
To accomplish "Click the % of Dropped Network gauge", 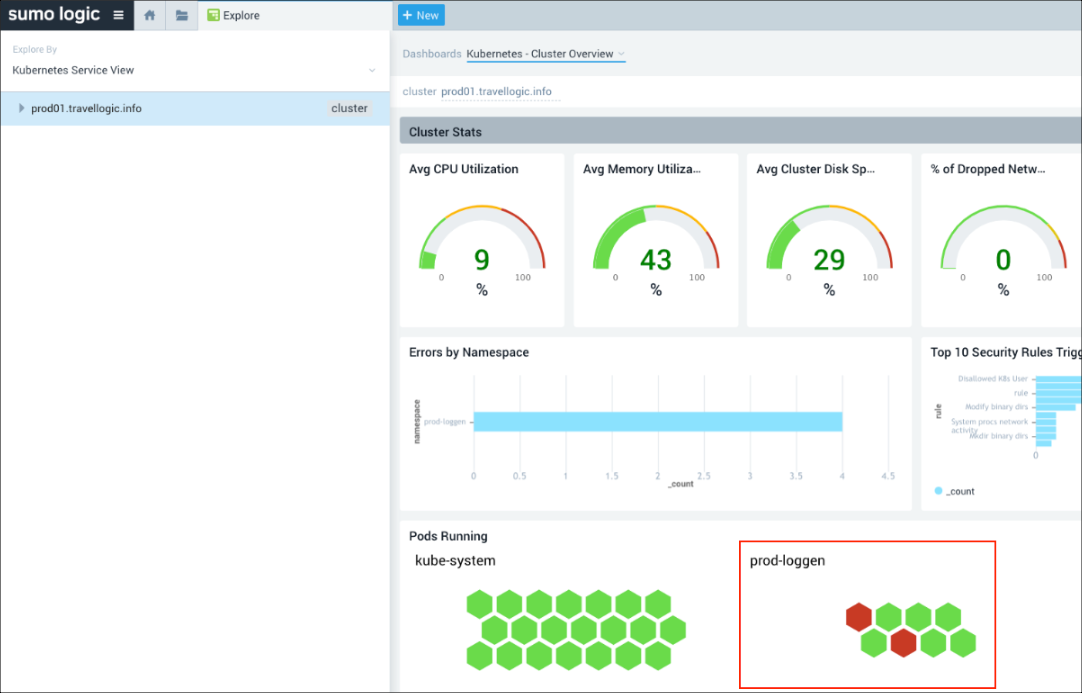I will [x=1002, y=245].
